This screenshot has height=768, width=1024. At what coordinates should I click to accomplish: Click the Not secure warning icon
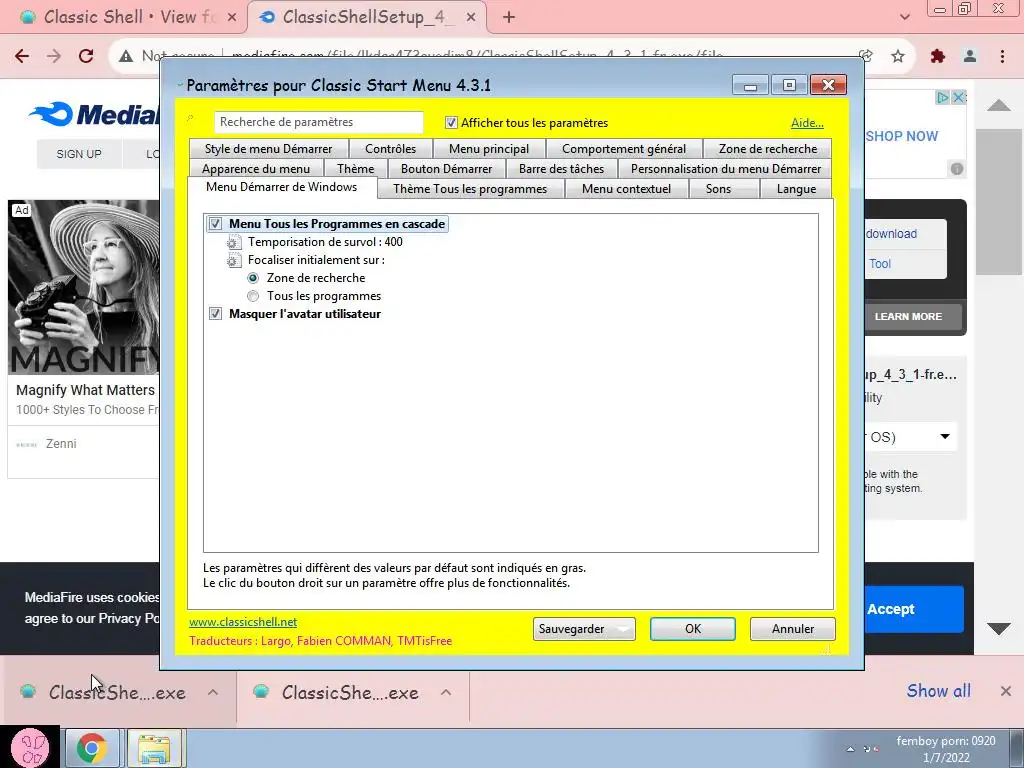click(x=126, y=56)
